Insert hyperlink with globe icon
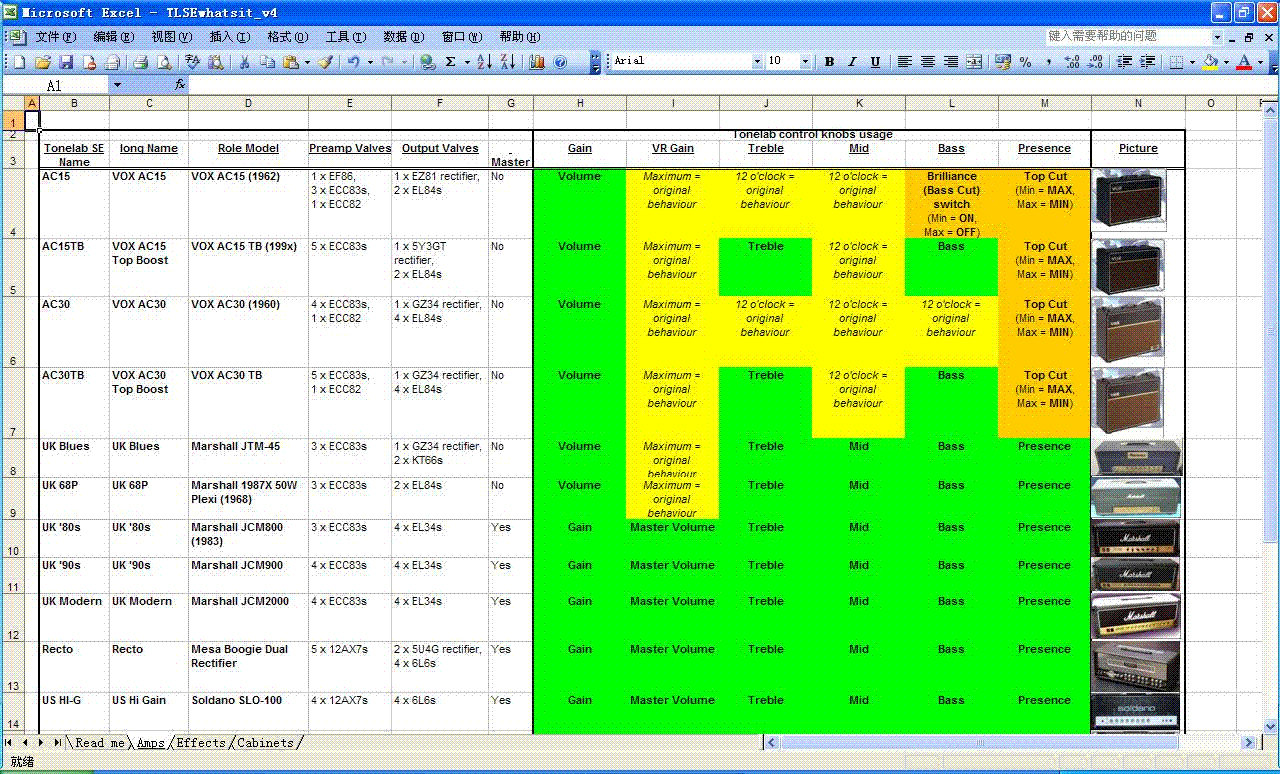 [428, 62]
